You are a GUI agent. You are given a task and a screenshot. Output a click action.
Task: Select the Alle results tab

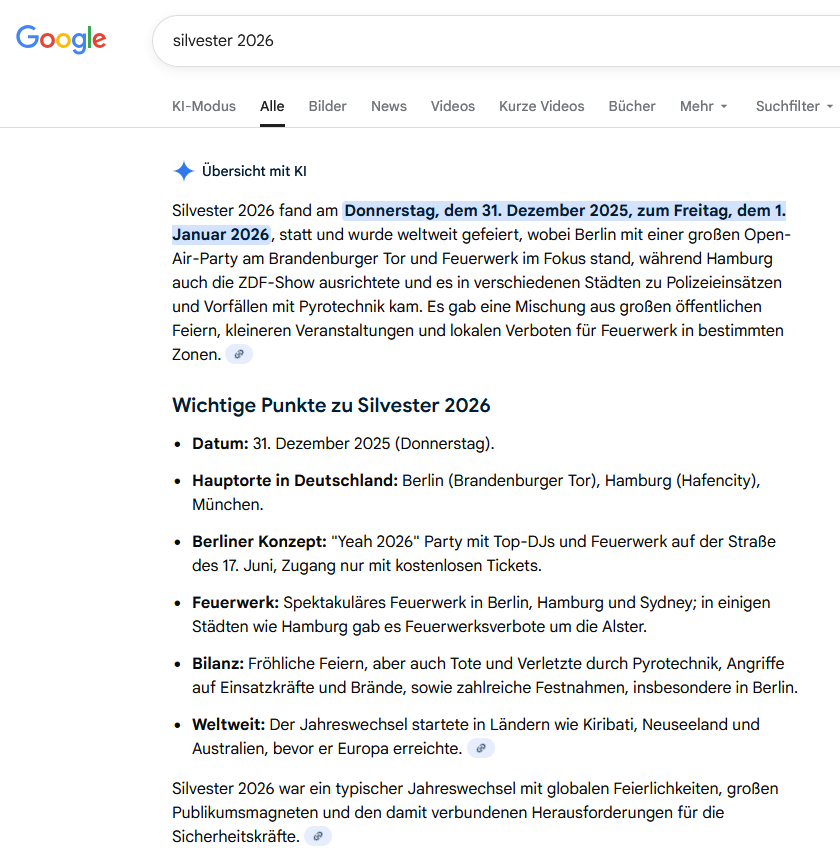pos(272,106)
